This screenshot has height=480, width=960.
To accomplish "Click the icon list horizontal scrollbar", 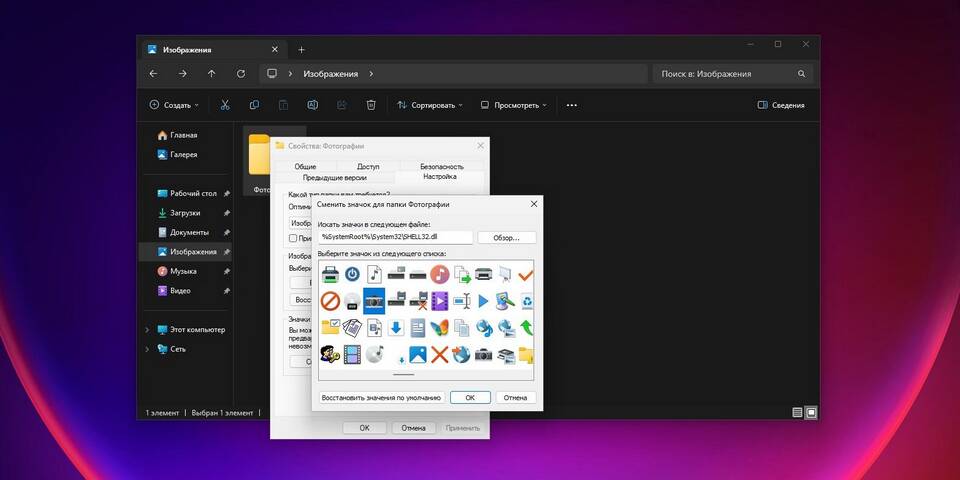I will pyautogui.click(x=403, y=375).
